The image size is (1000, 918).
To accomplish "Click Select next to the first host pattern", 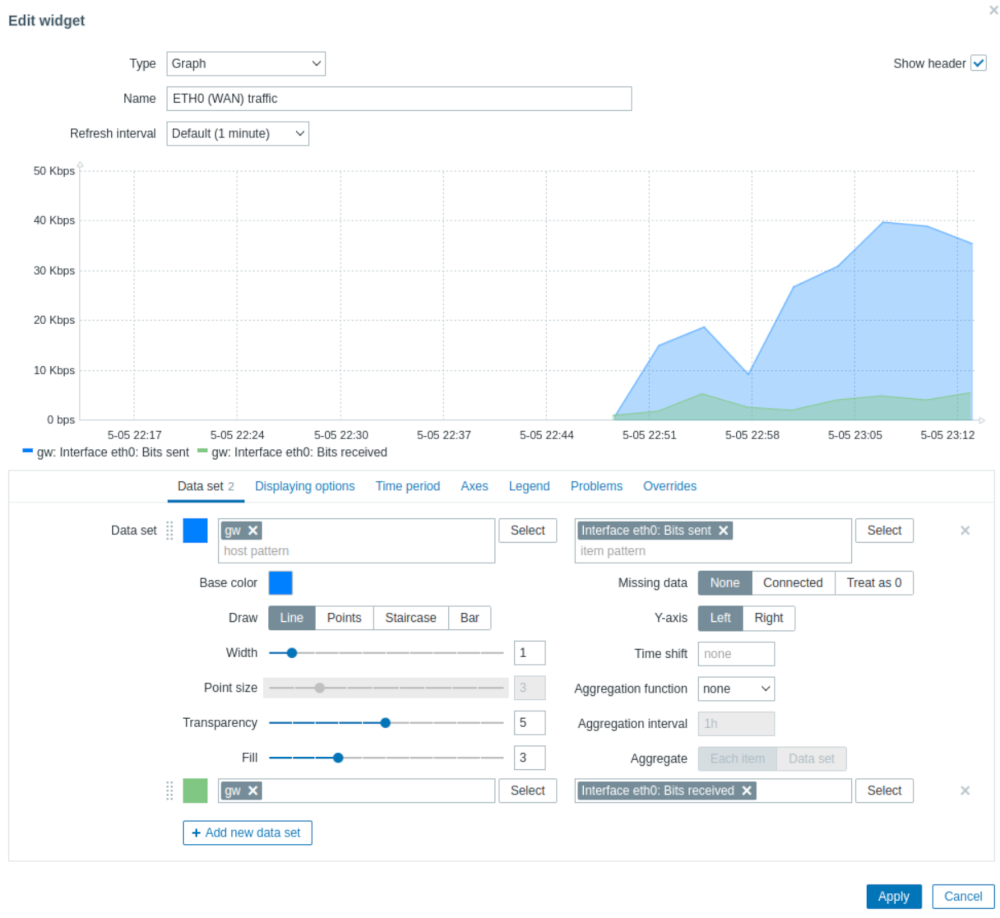I will [x=527, y=531].
